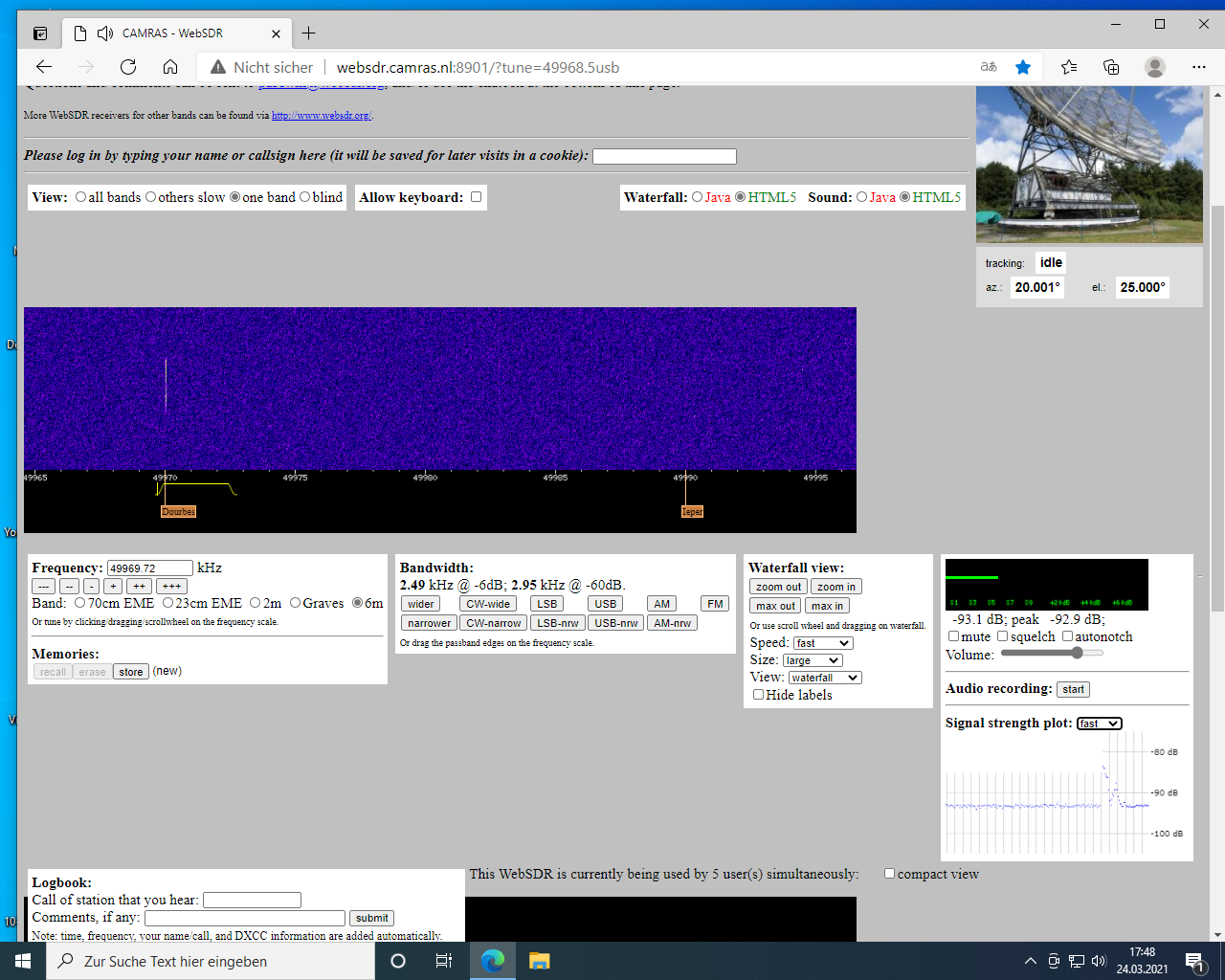Open the waterfall View dropdown
1225x980 pixels.
click(825, 678)
